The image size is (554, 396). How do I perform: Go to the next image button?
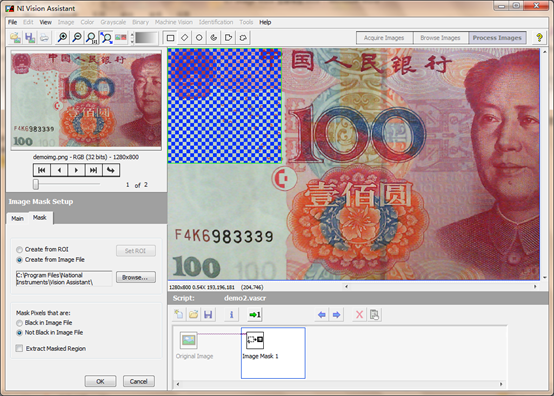pyautogui.click(x=76, y=170)
